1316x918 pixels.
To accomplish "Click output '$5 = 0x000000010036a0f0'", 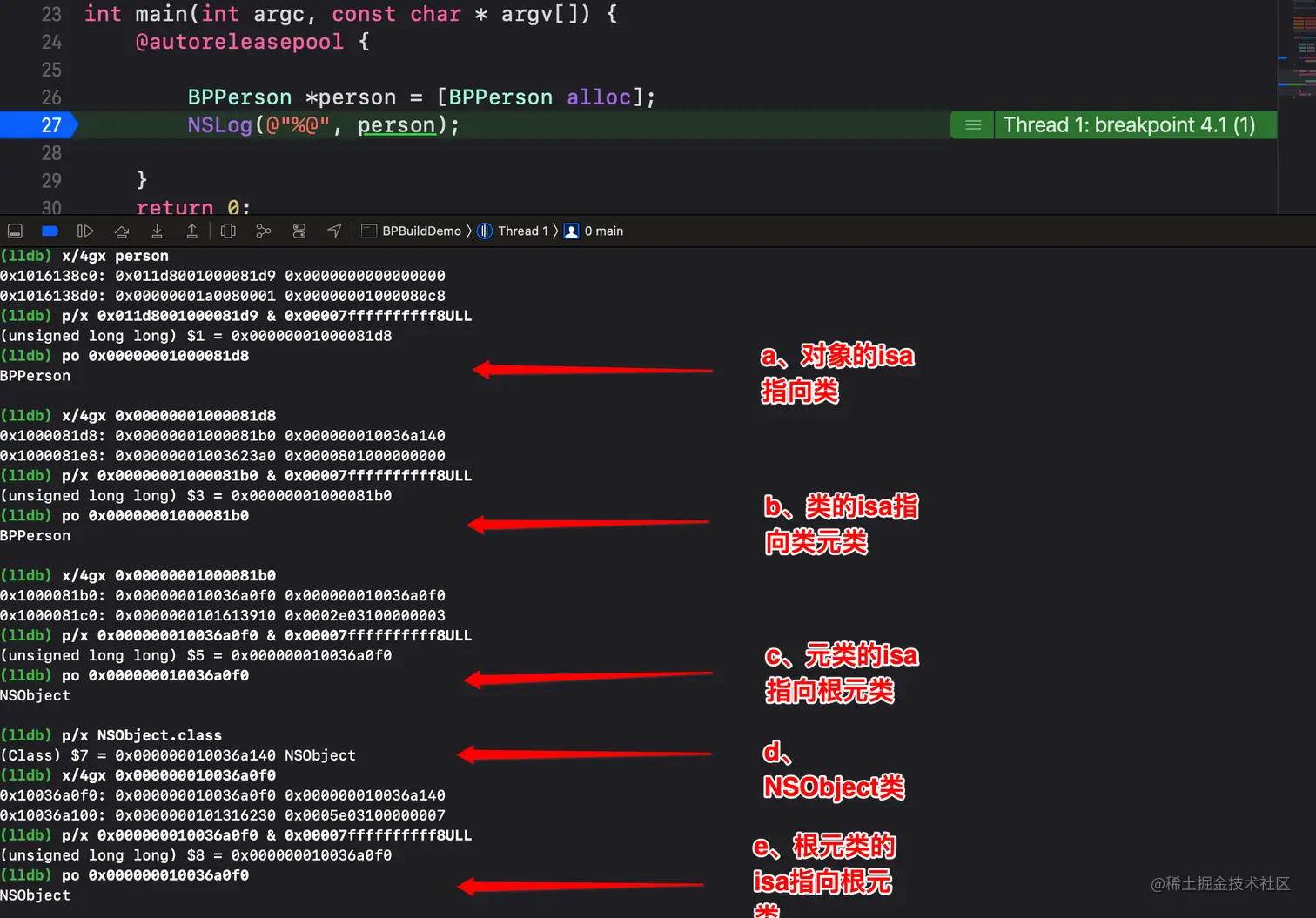I will pyautogui.click(x=289, y=655).
